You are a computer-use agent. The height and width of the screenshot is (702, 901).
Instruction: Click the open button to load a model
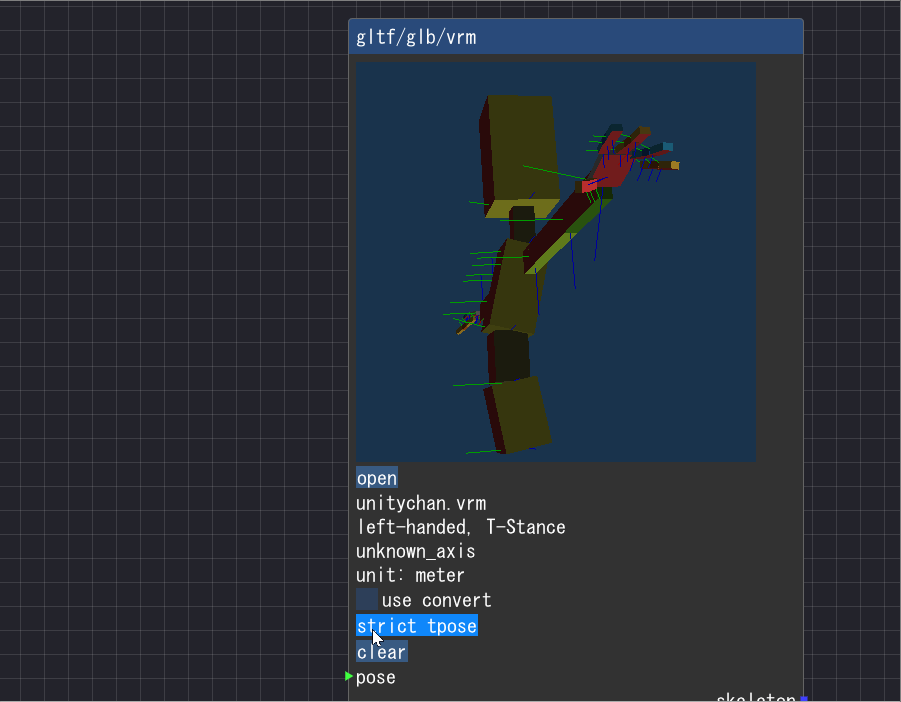click(377, 478)
